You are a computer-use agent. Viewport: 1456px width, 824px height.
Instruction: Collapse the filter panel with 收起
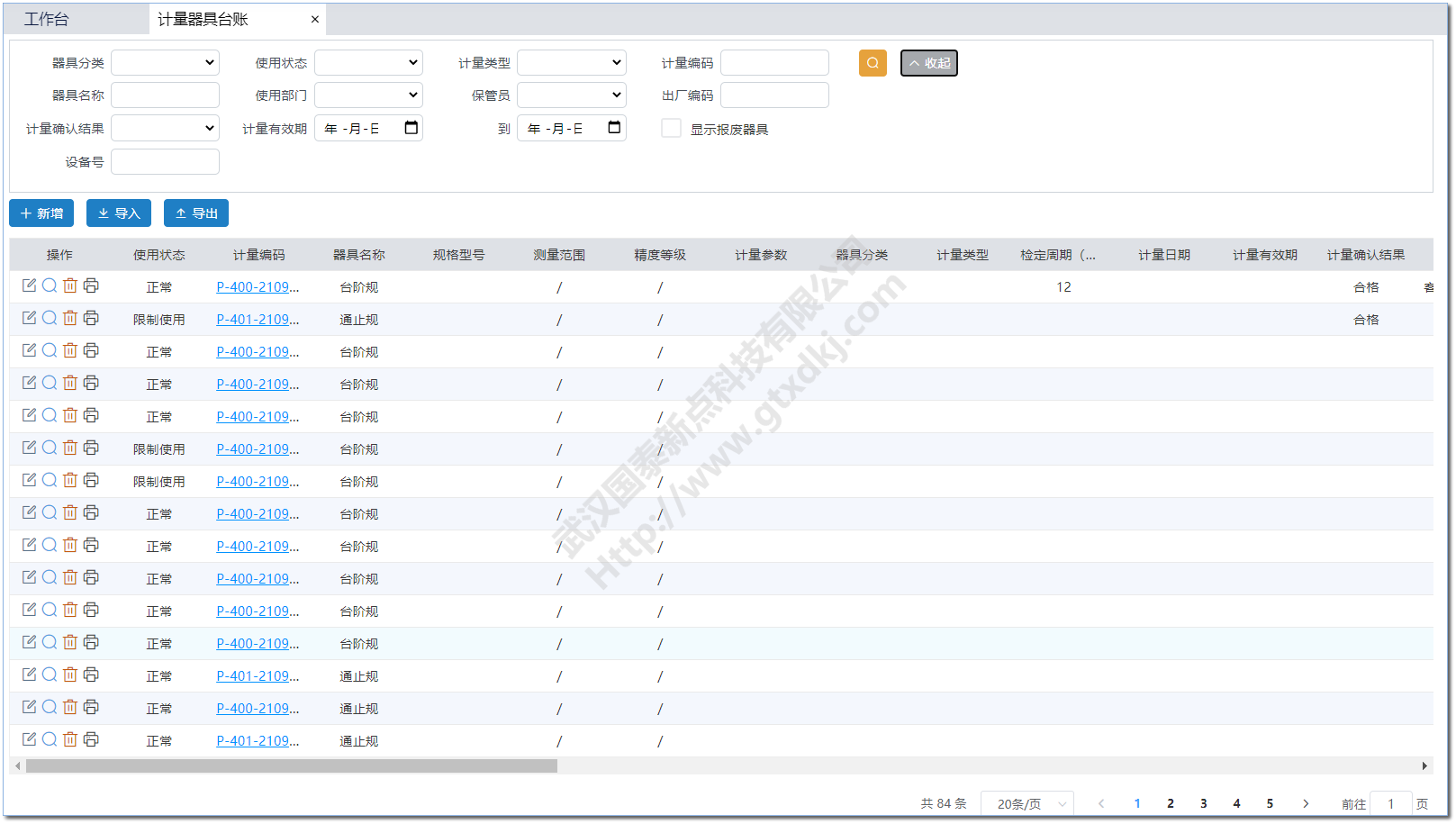tap(928, 63)
